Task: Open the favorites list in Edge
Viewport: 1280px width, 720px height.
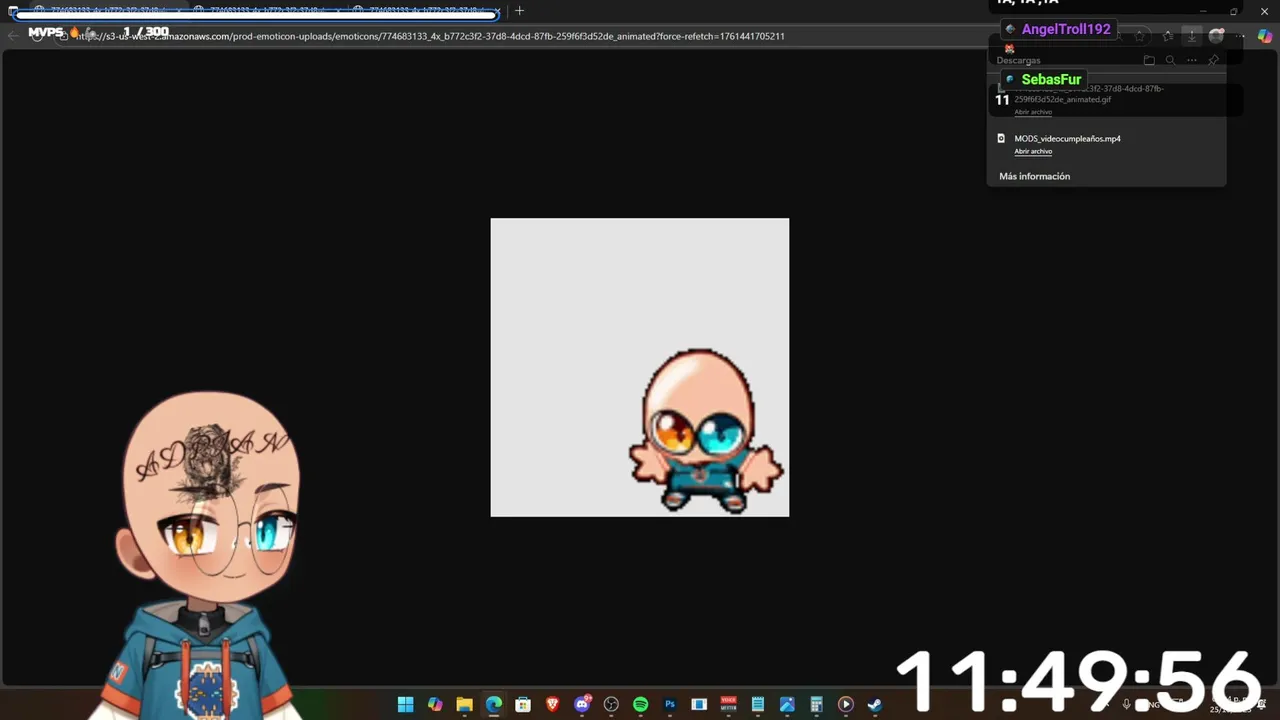Action: (1166, 36)
